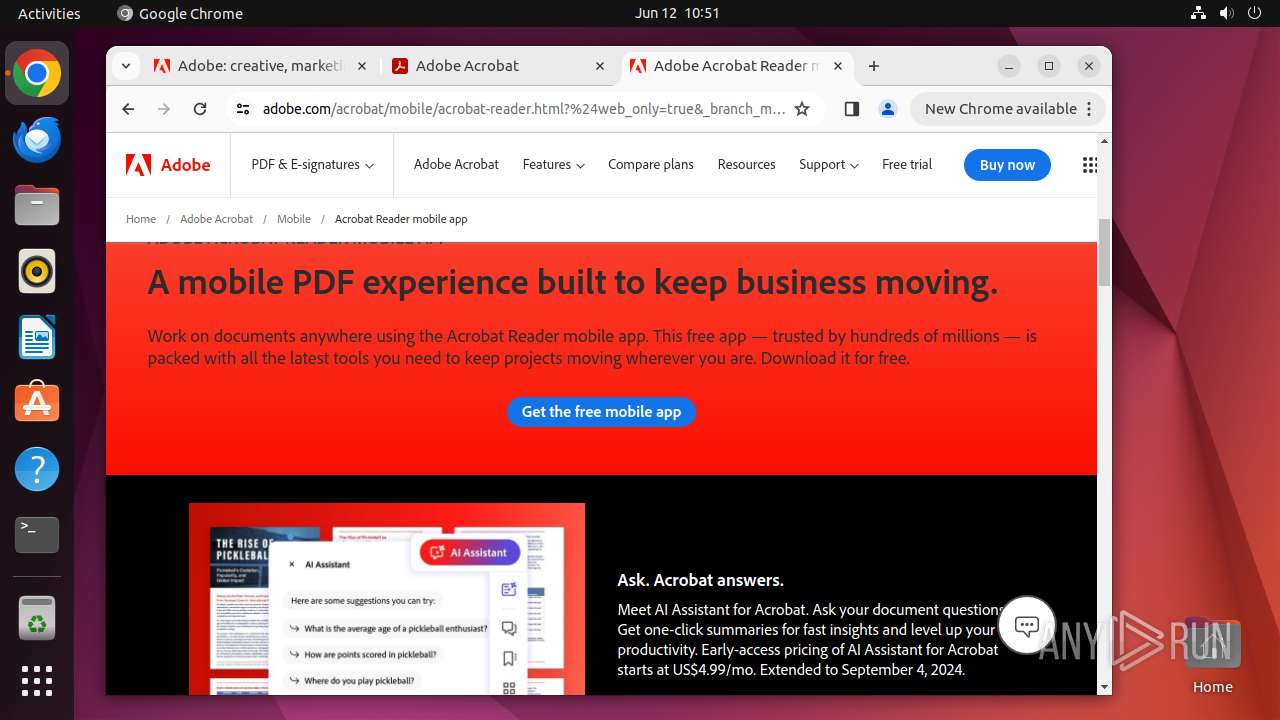
Task: Launch LibreOffice Writer from the dock
Action: point(37,338)
